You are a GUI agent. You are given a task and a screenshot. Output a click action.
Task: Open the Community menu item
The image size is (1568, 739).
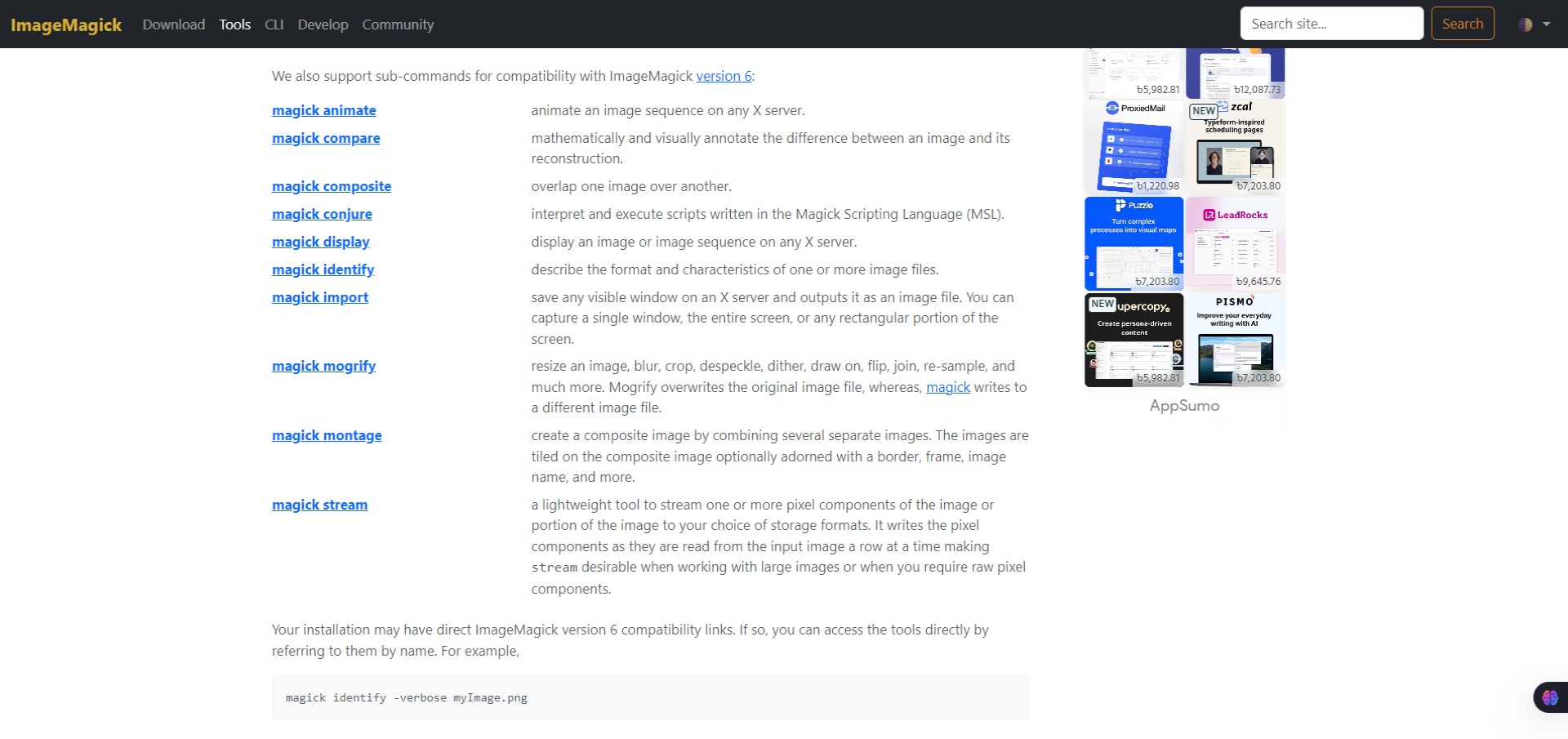(x=398, y=24)
